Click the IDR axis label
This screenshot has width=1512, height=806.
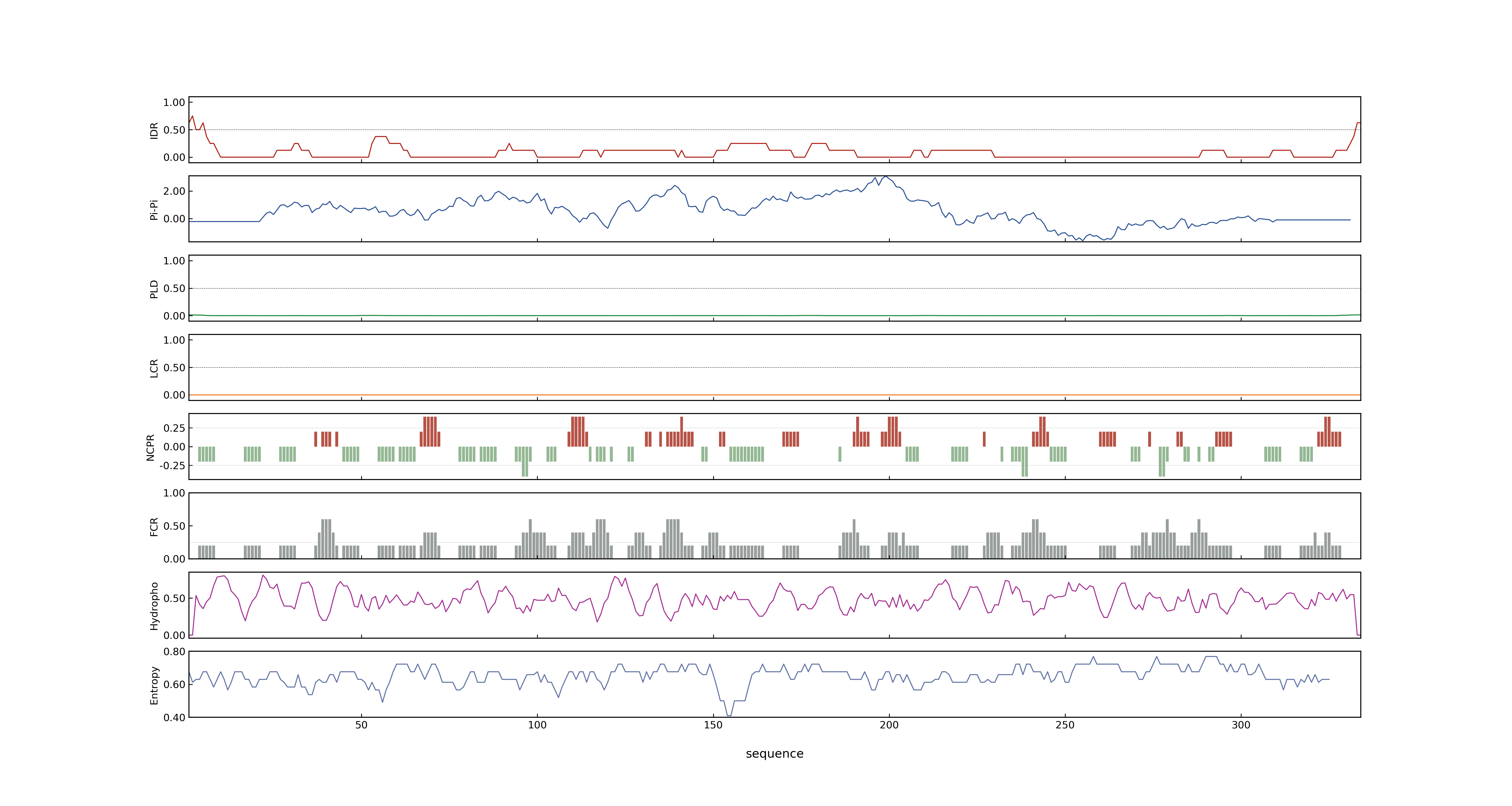(154, 130)
